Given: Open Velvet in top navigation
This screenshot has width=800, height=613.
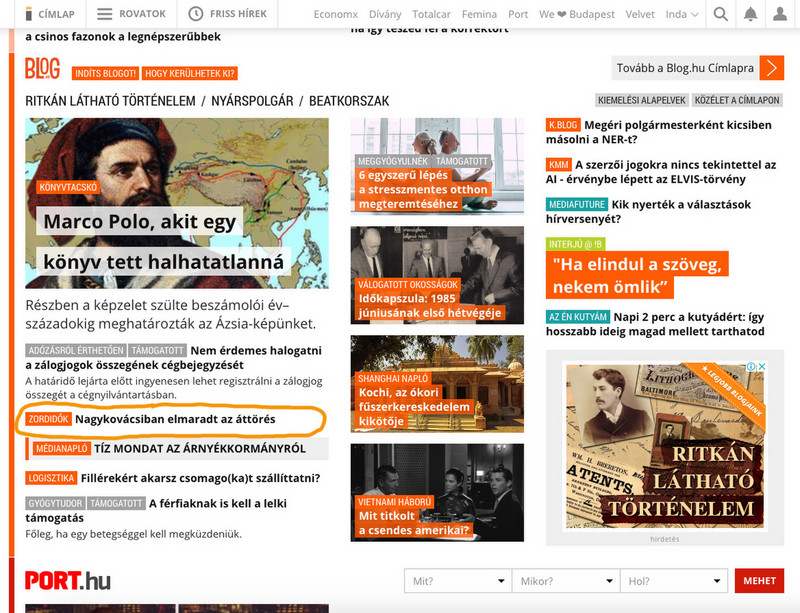Looking at the screenshot, I should tap(640, 14).
